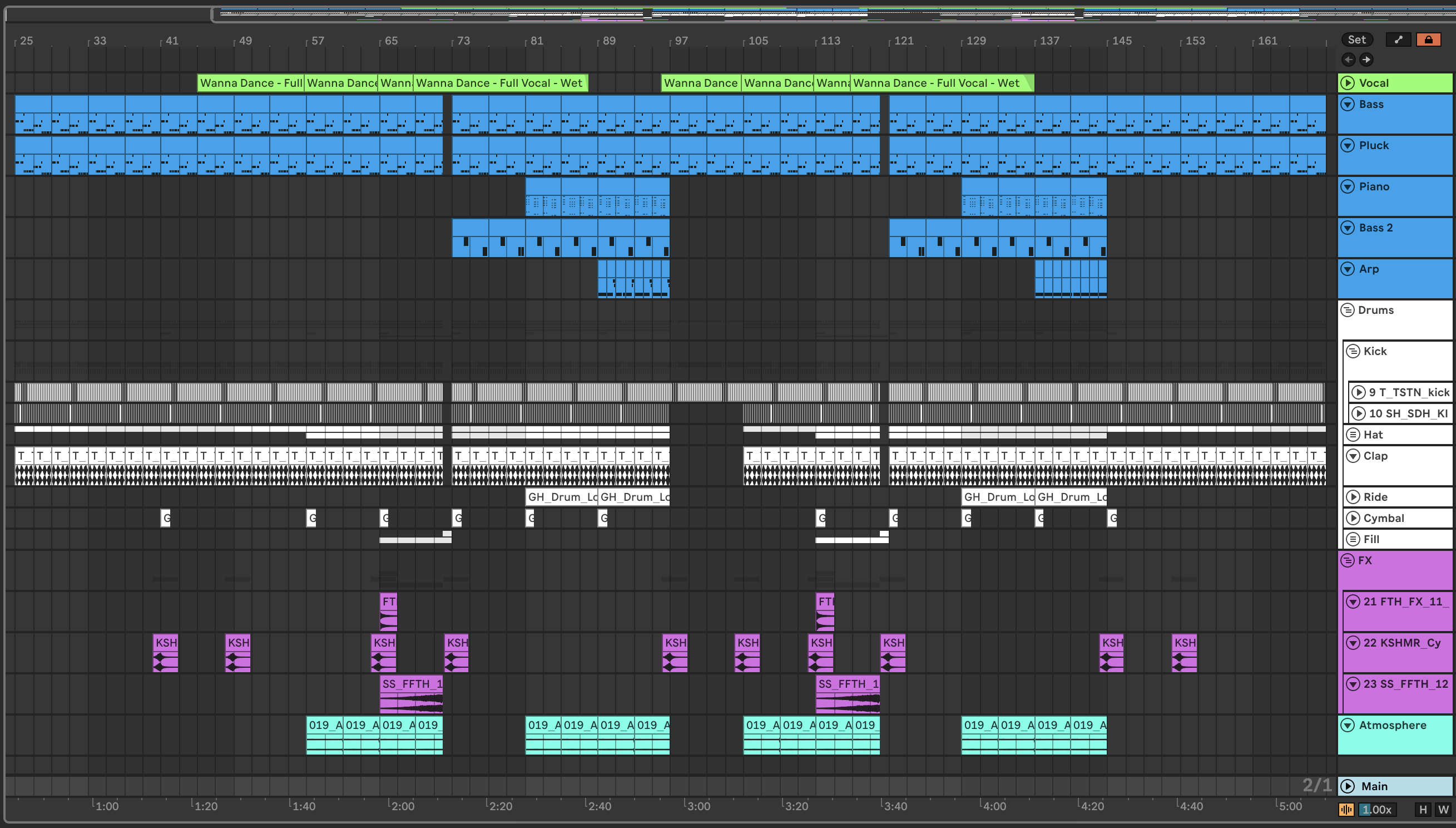Select the Atmosphere track name
This screenshot has width=1456, height=828.
[x=1393, y=725]
